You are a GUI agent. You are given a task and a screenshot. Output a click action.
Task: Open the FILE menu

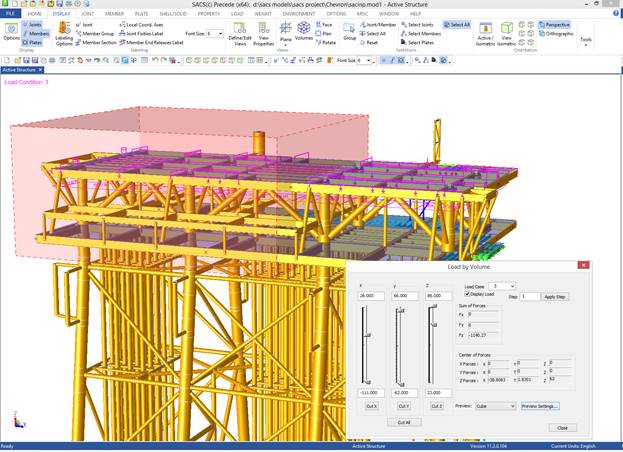point(10,14)
